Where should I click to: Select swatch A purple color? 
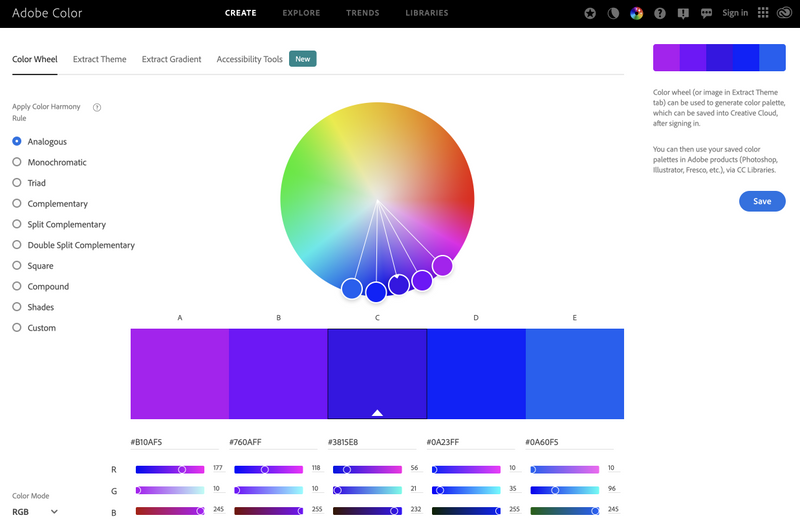[180, 373]
